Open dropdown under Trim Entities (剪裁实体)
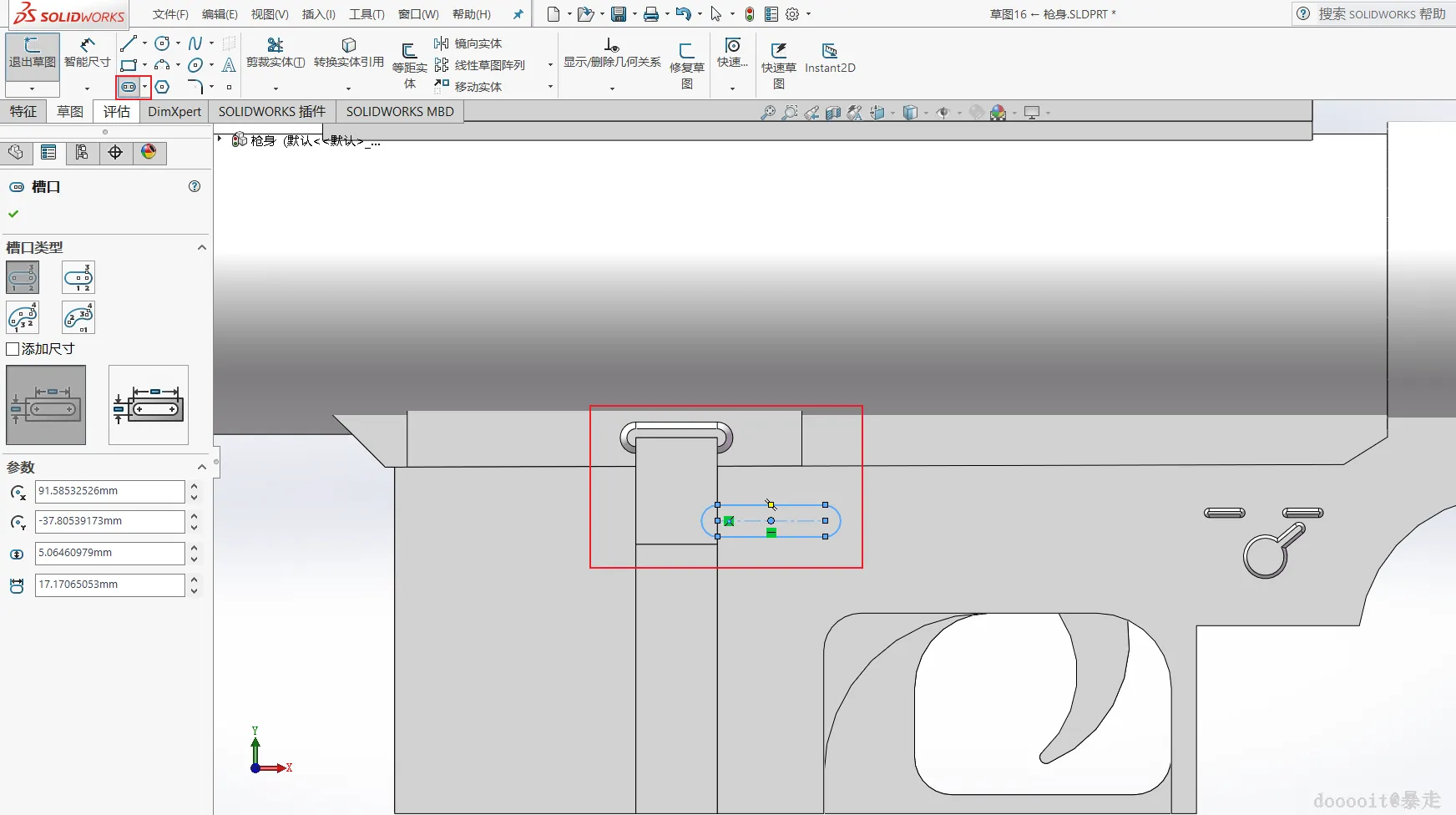Screen dimensions: 1456x815 pyautogui.click(x=276, y=88)
